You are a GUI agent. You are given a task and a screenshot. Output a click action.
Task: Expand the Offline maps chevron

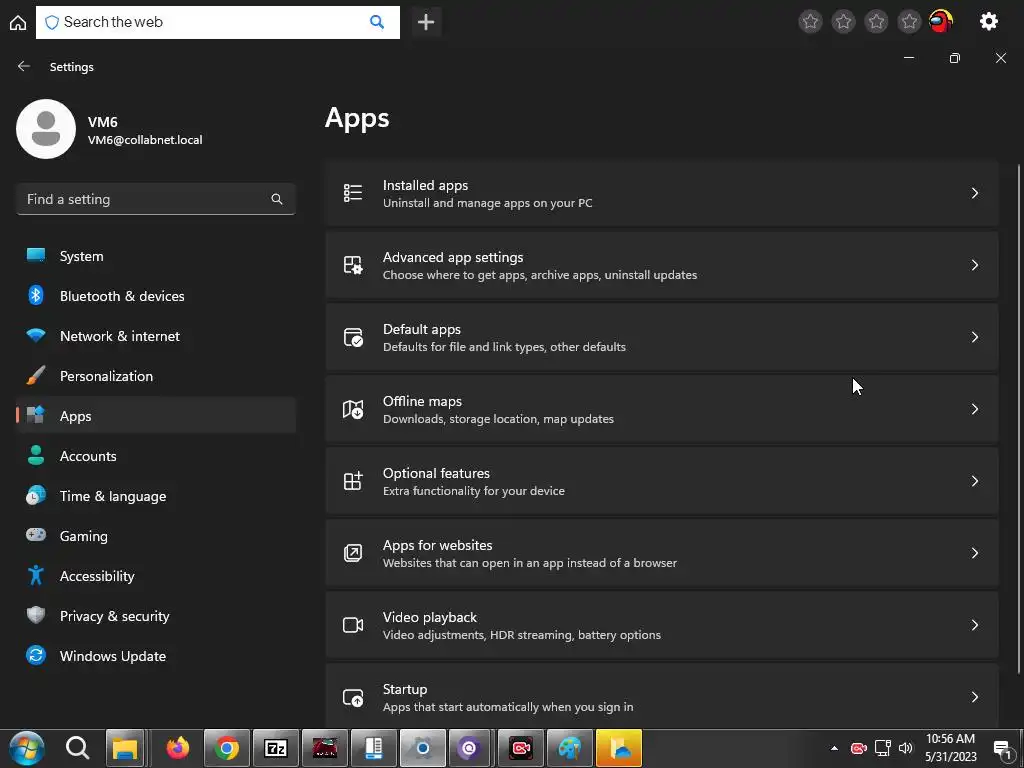click(x=974, y=409)
